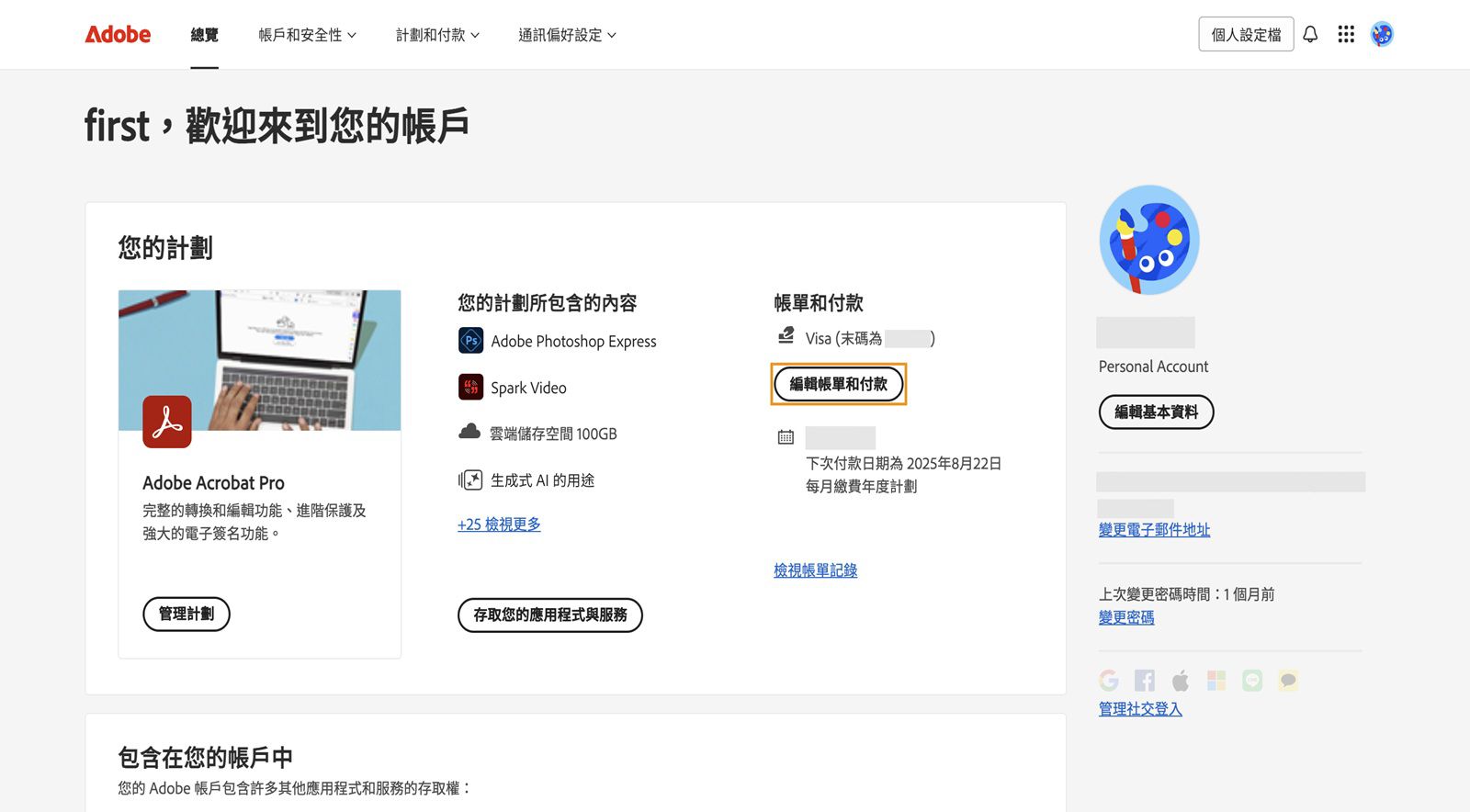Click the 您的計劃 heading
The height and width of the screenshot is (812, 1470).
(165, 248)
